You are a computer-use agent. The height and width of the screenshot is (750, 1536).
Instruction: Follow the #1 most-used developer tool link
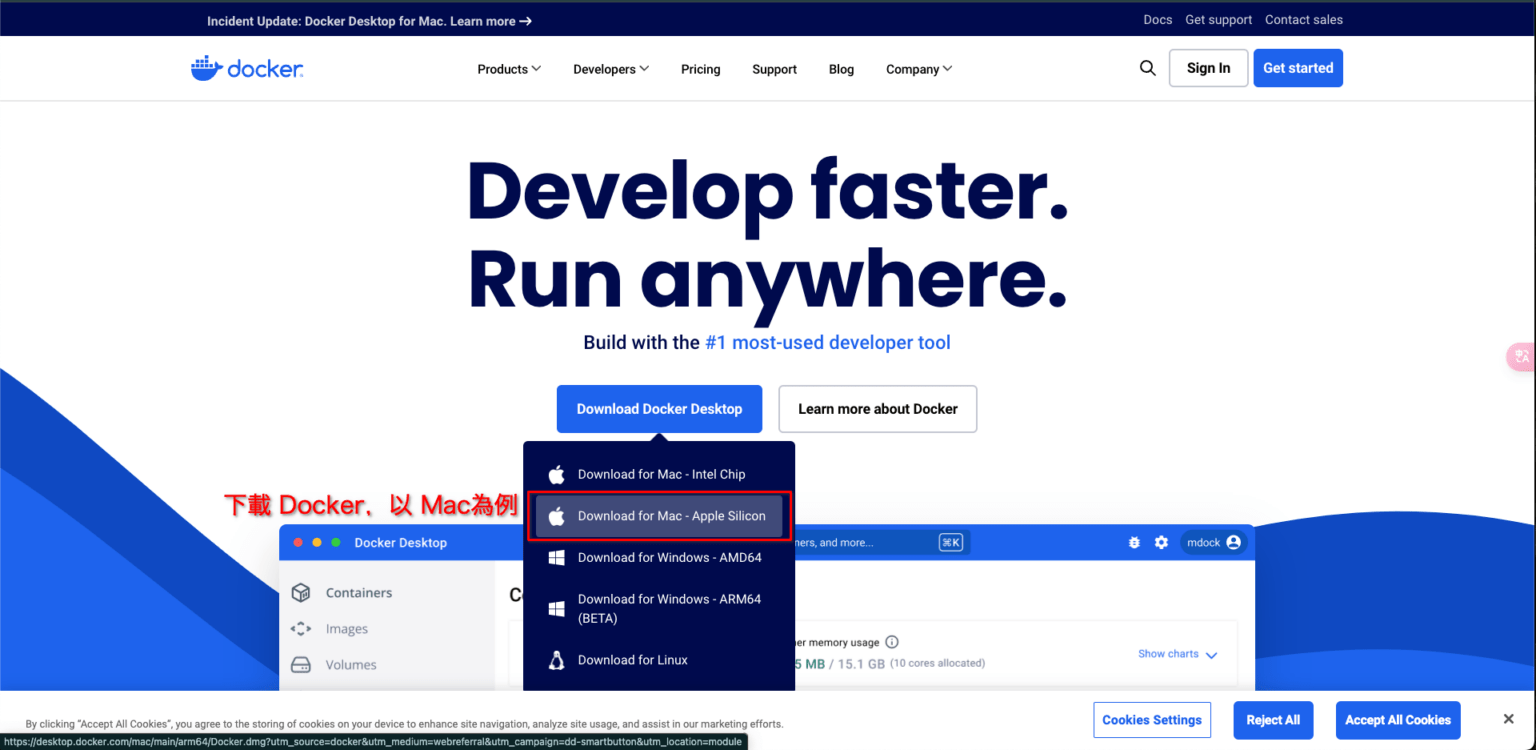pos(828,343)
